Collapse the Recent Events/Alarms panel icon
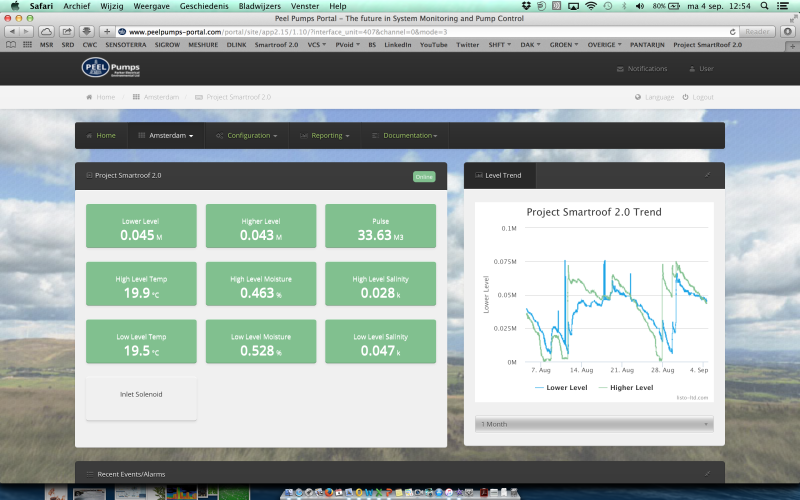Screen dimensions: 800x500 pos(707,473)
